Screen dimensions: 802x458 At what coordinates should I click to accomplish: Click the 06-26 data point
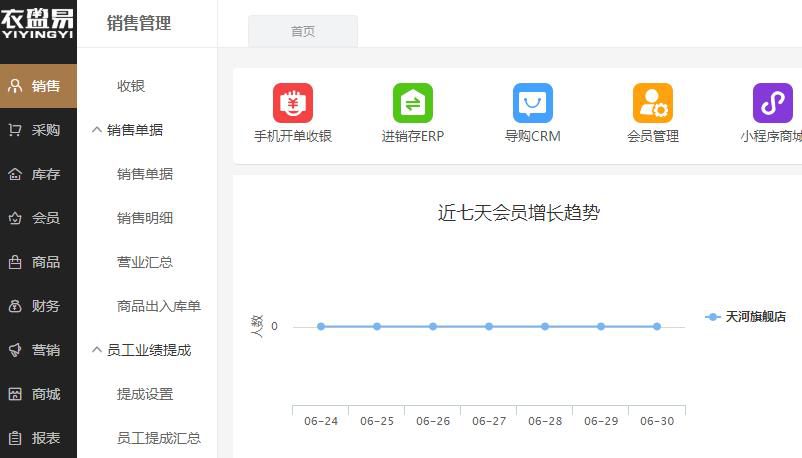(x=433, y=326)
